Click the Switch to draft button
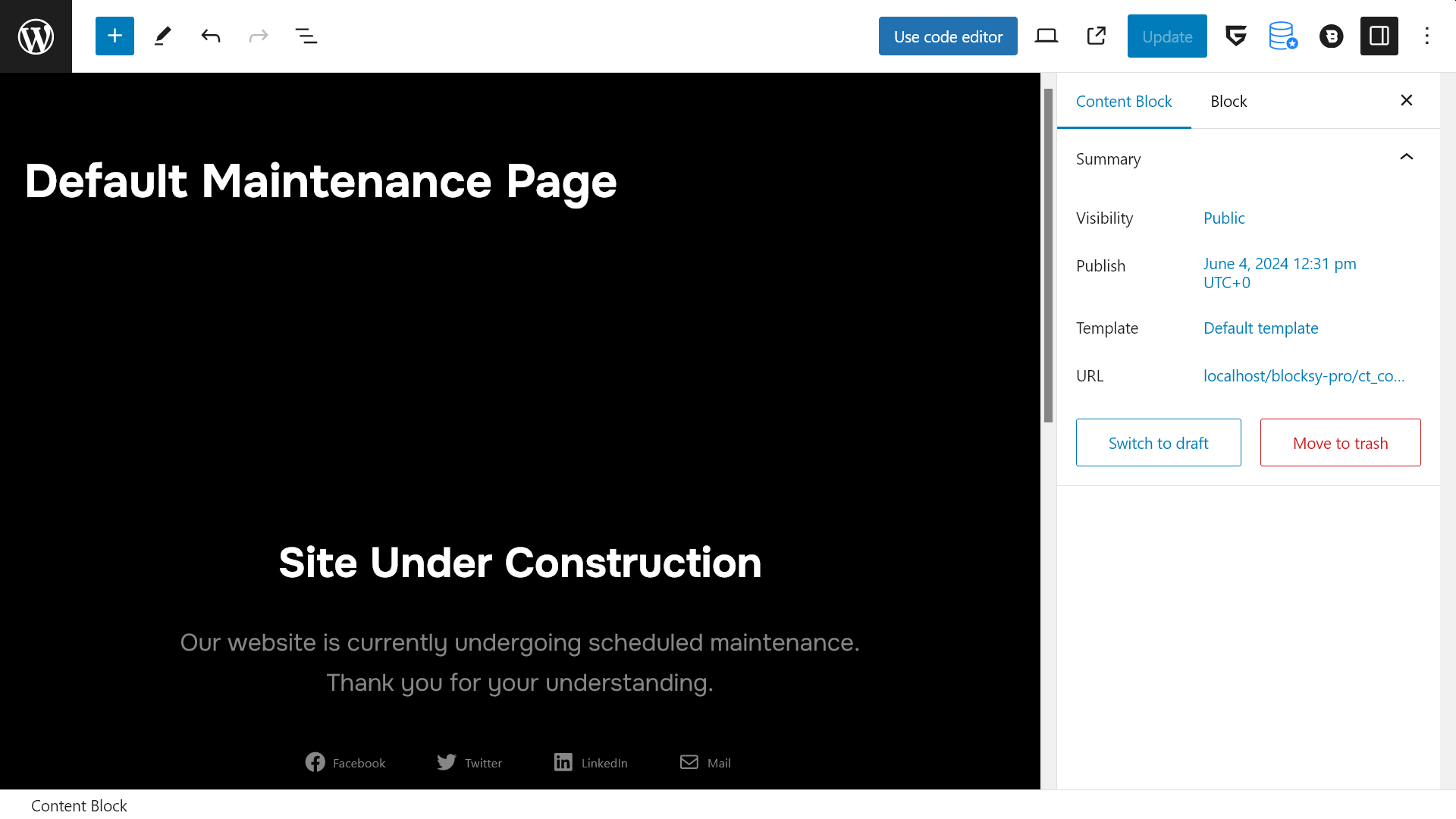1456x819 pixels. (x=1159, y=442)
